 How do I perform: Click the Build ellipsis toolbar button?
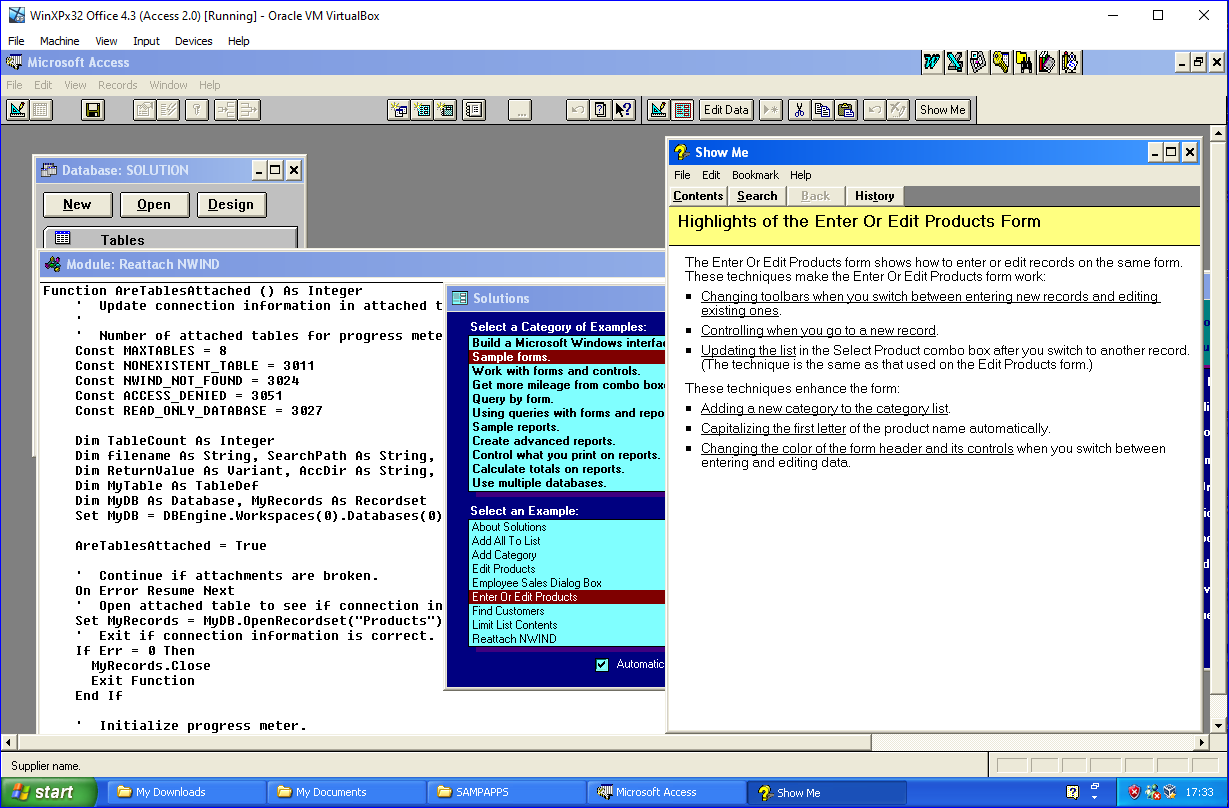click(x=519, y=110)
